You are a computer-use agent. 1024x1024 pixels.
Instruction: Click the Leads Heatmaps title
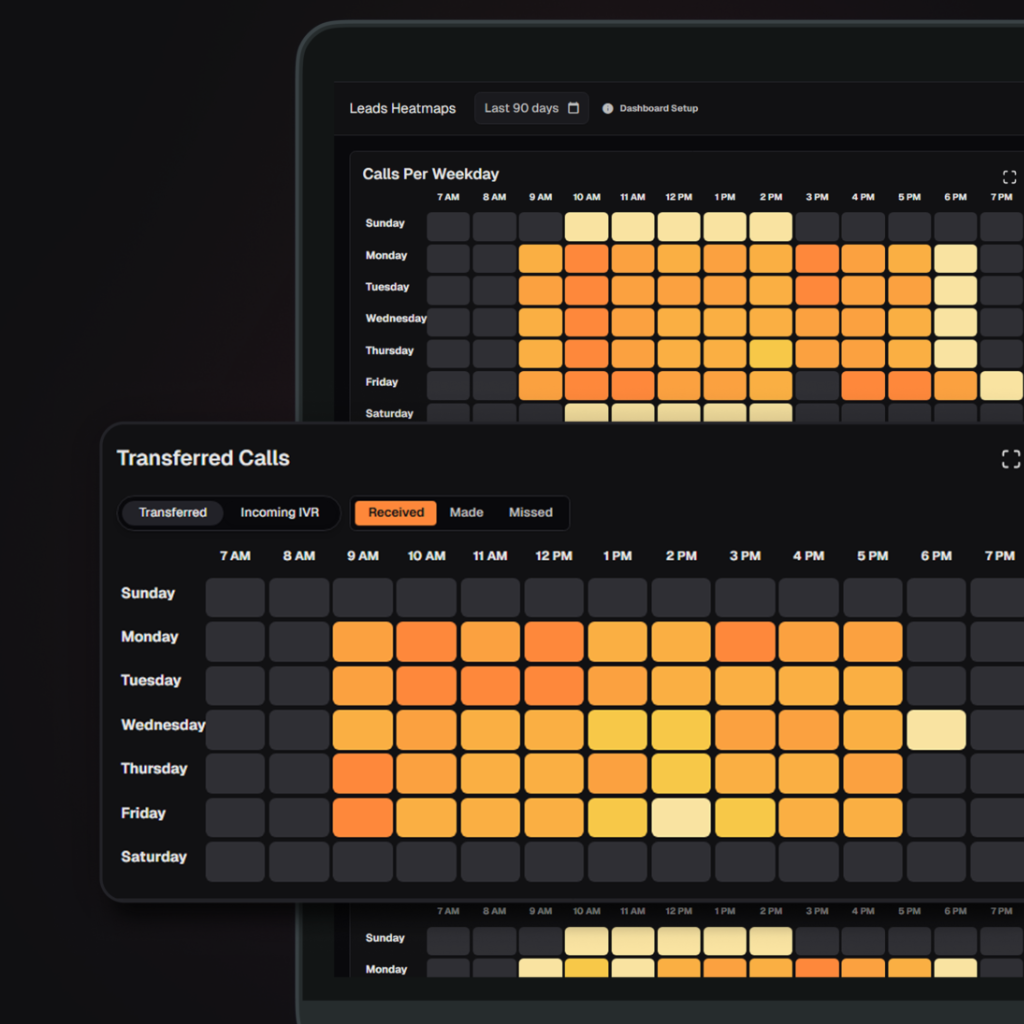(402, 108)
